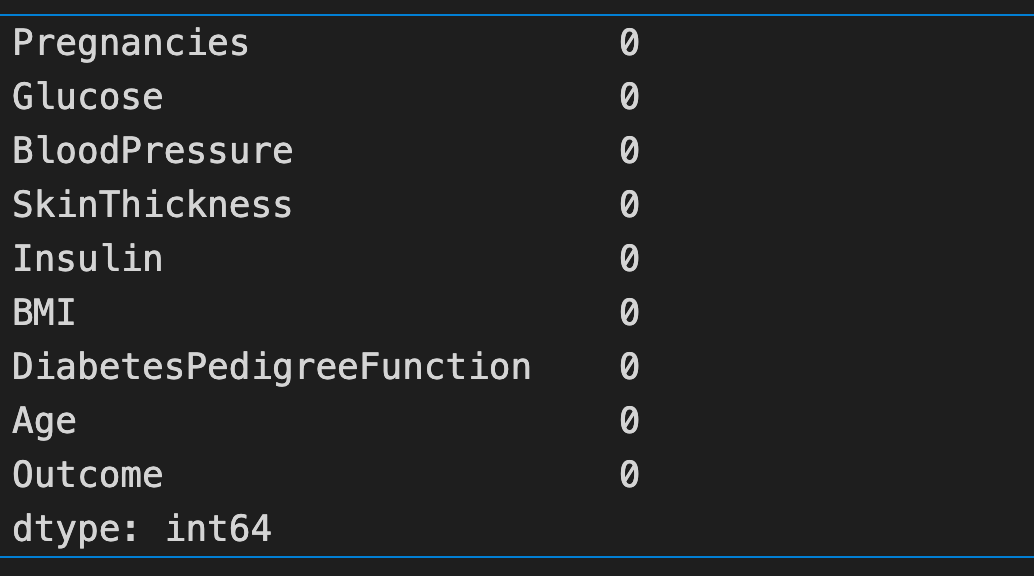This screenshot has width=1034, height=576.
Task: Click the Pregnancies row label
Action: pos(130,43)
